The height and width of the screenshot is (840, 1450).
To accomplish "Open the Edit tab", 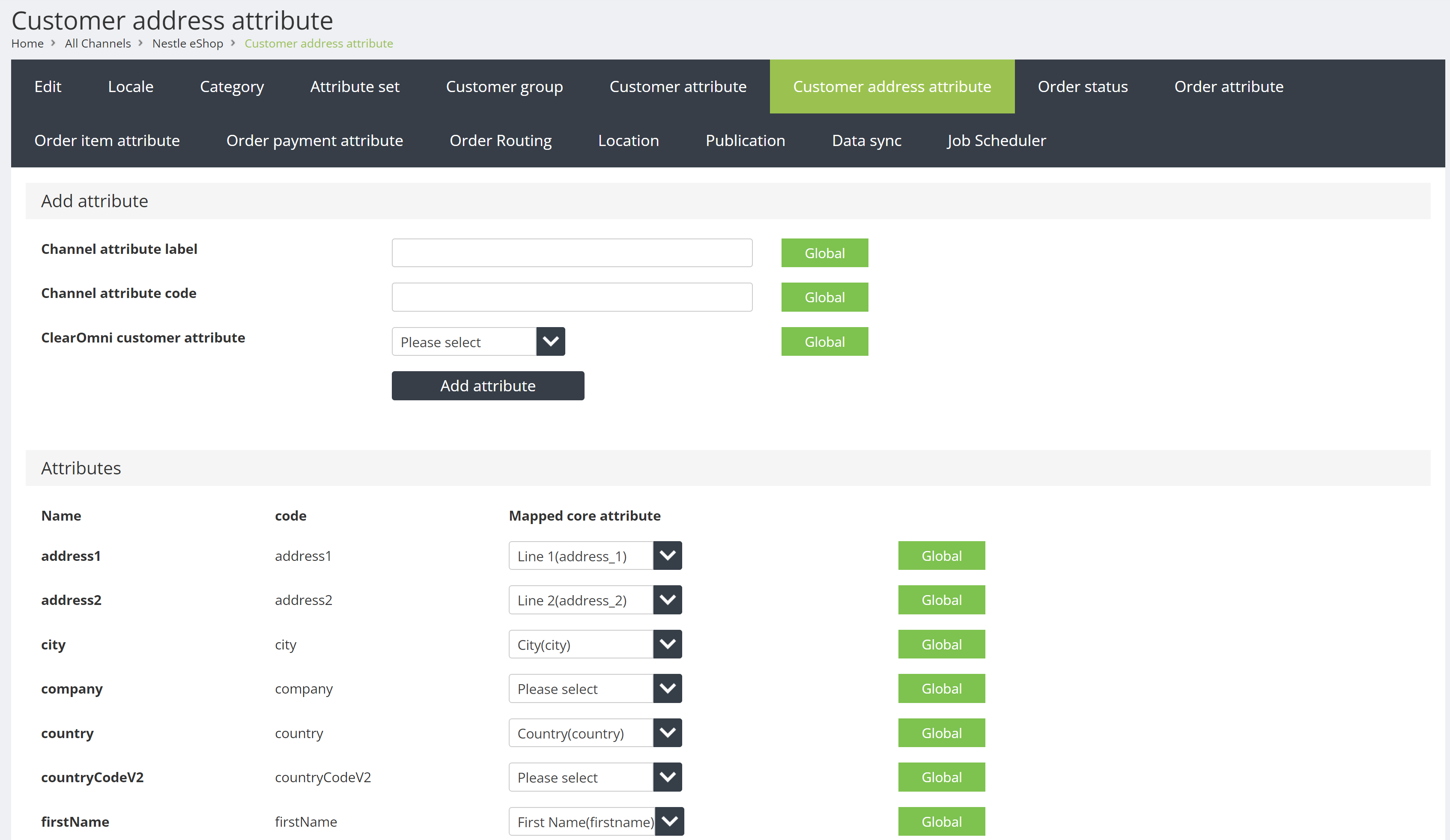I will 48,86.
